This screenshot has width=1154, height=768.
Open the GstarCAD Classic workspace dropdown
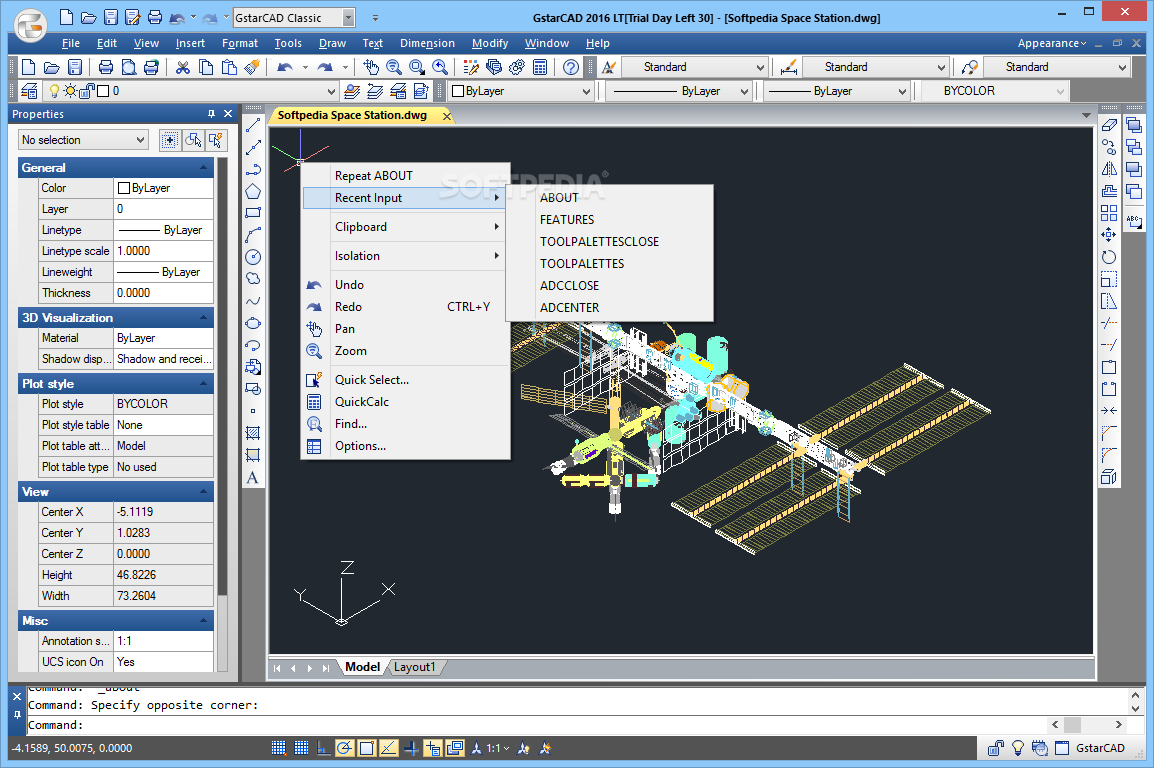[349, 18]
